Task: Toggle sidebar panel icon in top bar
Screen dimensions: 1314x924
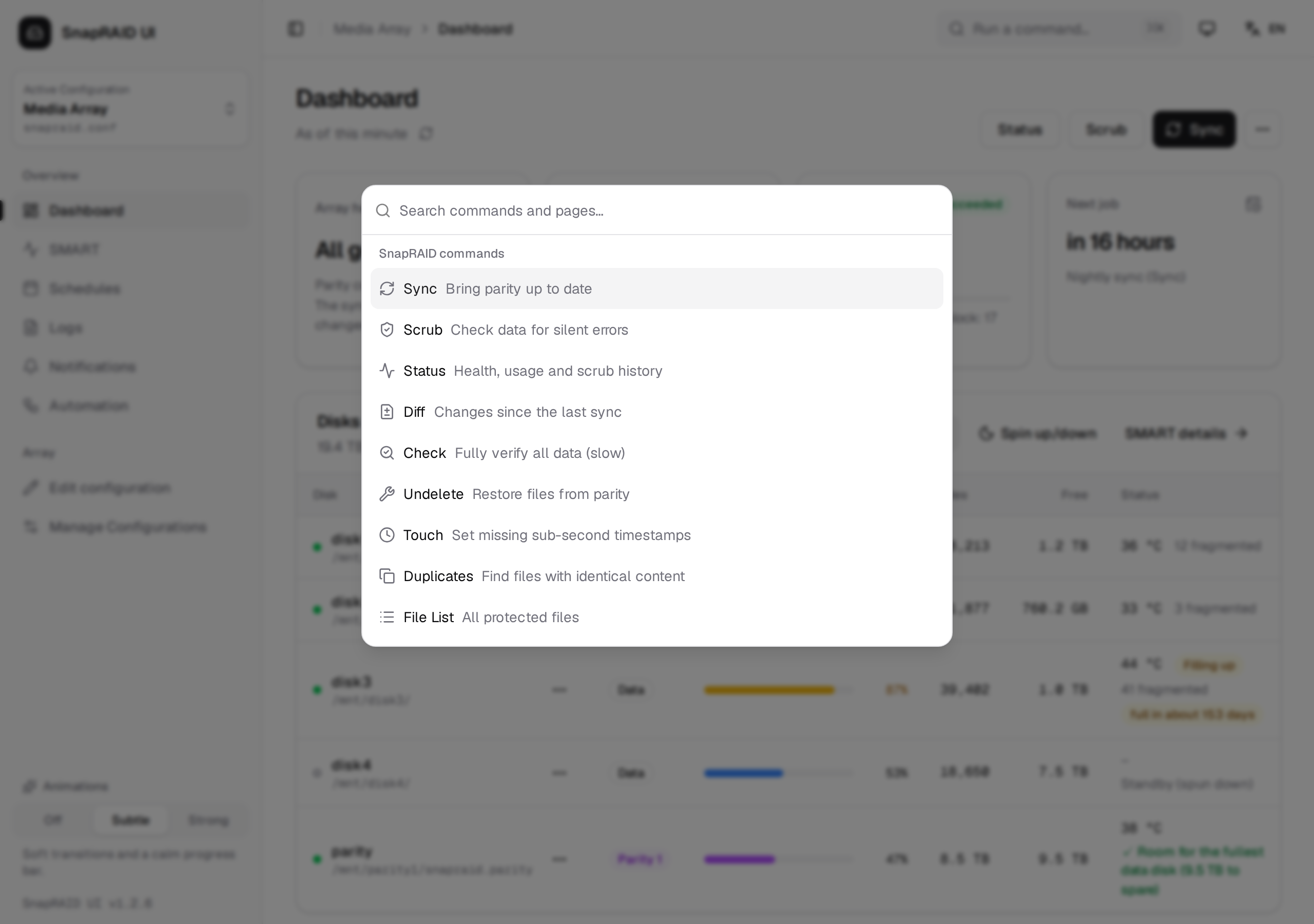Action: point(296,29)
